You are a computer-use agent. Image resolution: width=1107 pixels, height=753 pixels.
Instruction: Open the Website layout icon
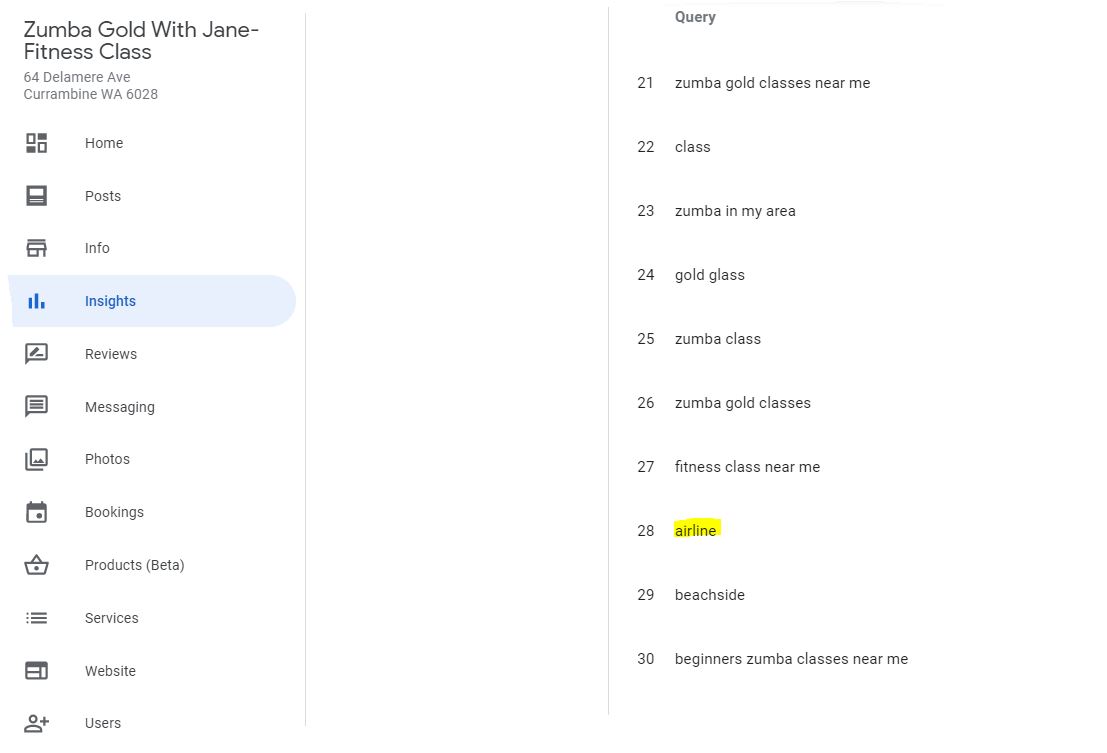point(37,671)
